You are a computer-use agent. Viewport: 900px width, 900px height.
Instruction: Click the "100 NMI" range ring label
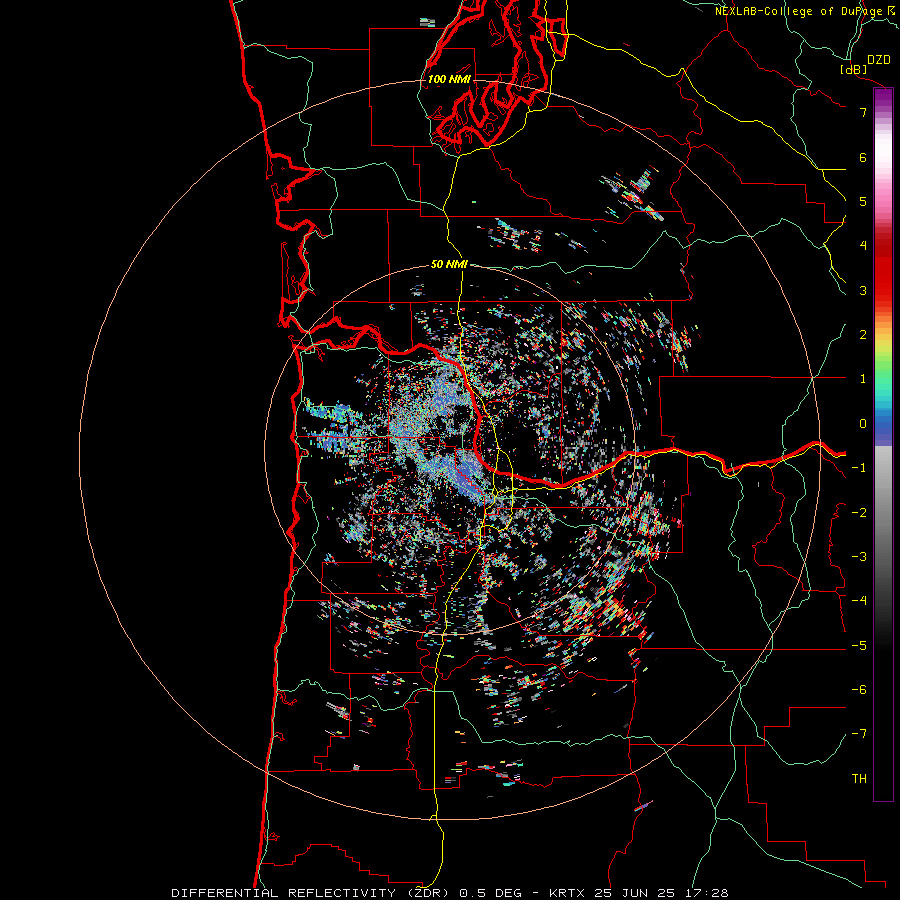(x=449, y=79)
